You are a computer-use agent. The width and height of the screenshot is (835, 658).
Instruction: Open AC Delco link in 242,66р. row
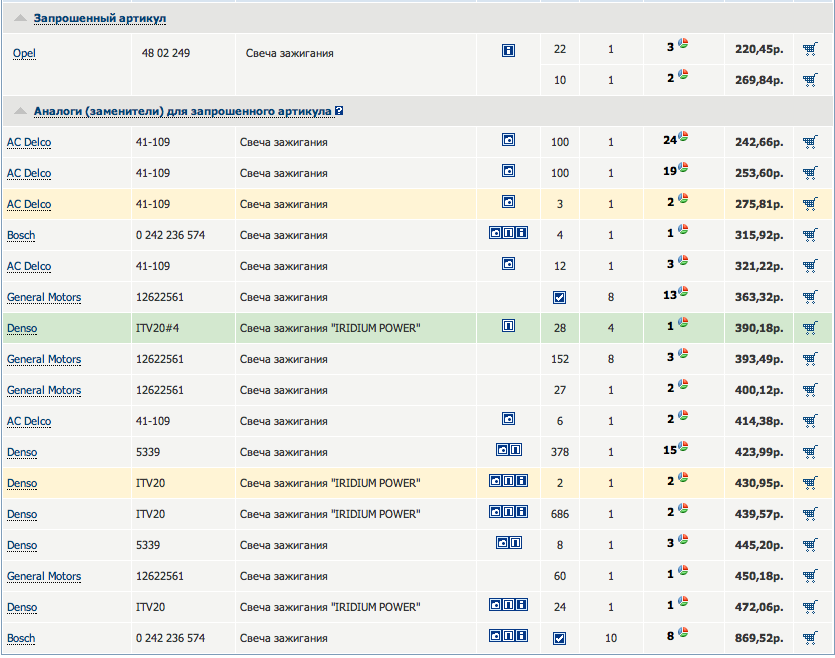(x=29, y=142)
